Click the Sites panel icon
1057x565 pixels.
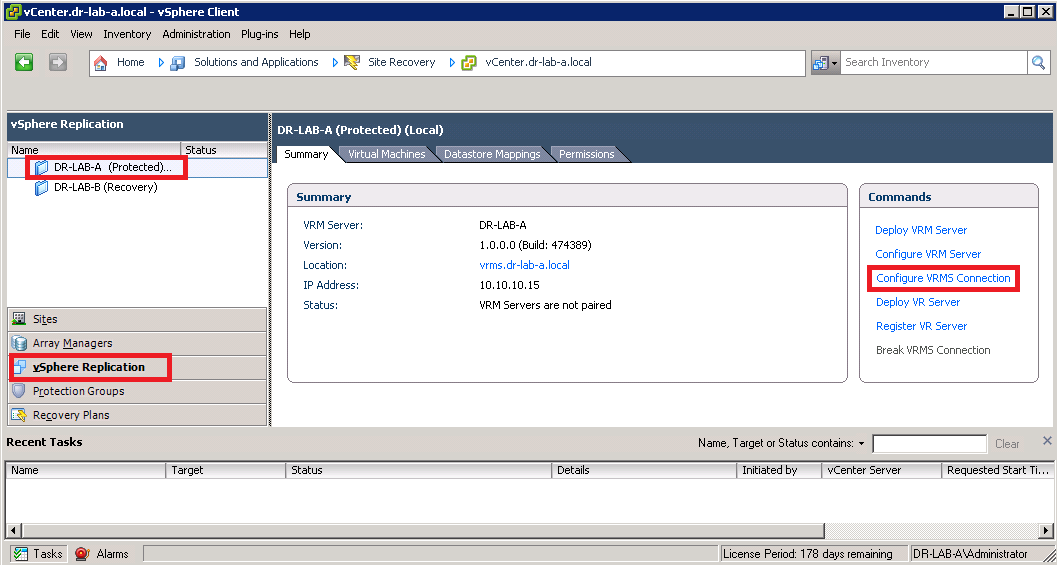(x=19, y=319)
